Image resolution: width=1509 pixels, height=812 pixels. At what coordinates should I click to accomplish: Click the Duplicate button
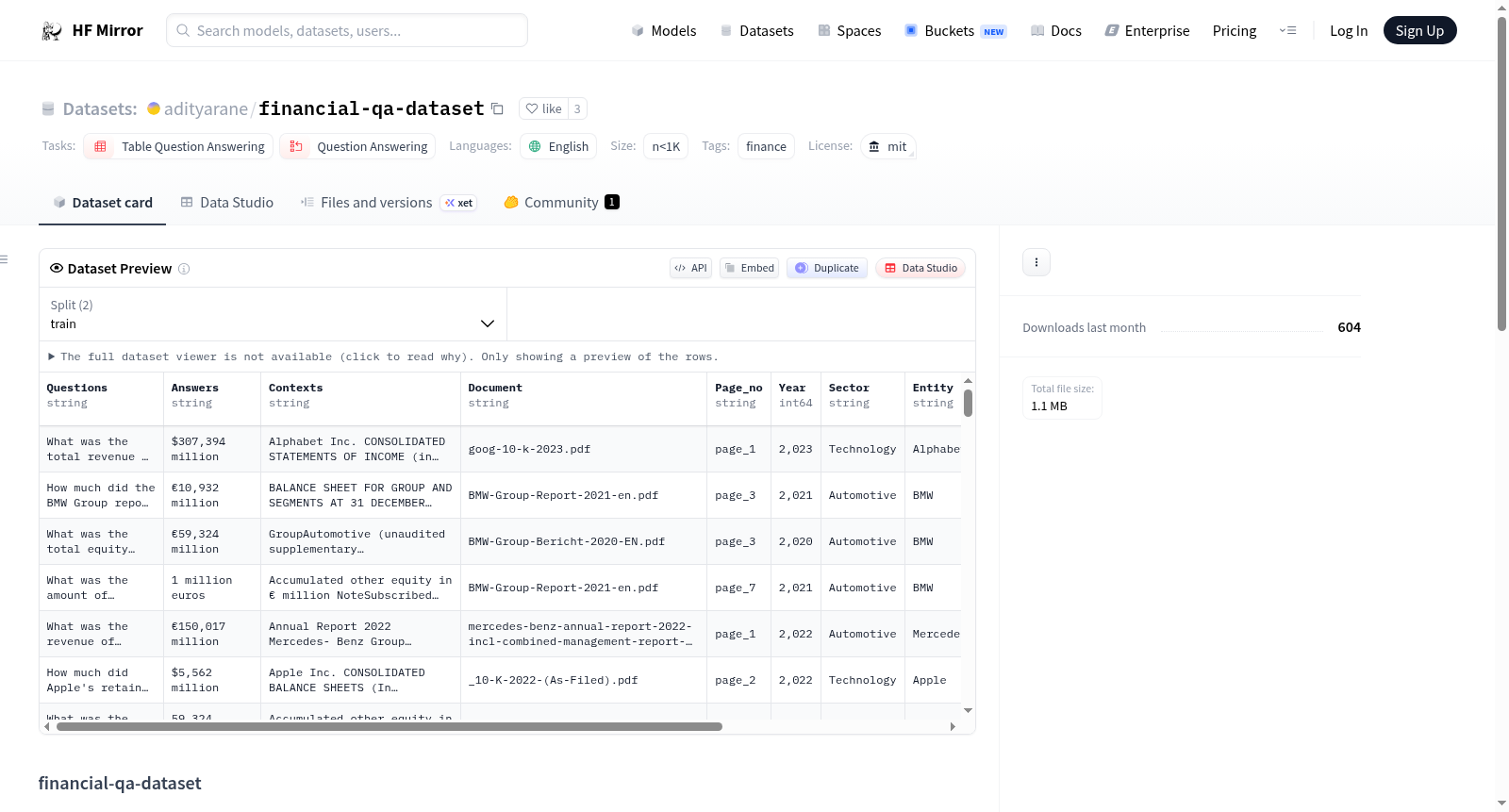827,268
